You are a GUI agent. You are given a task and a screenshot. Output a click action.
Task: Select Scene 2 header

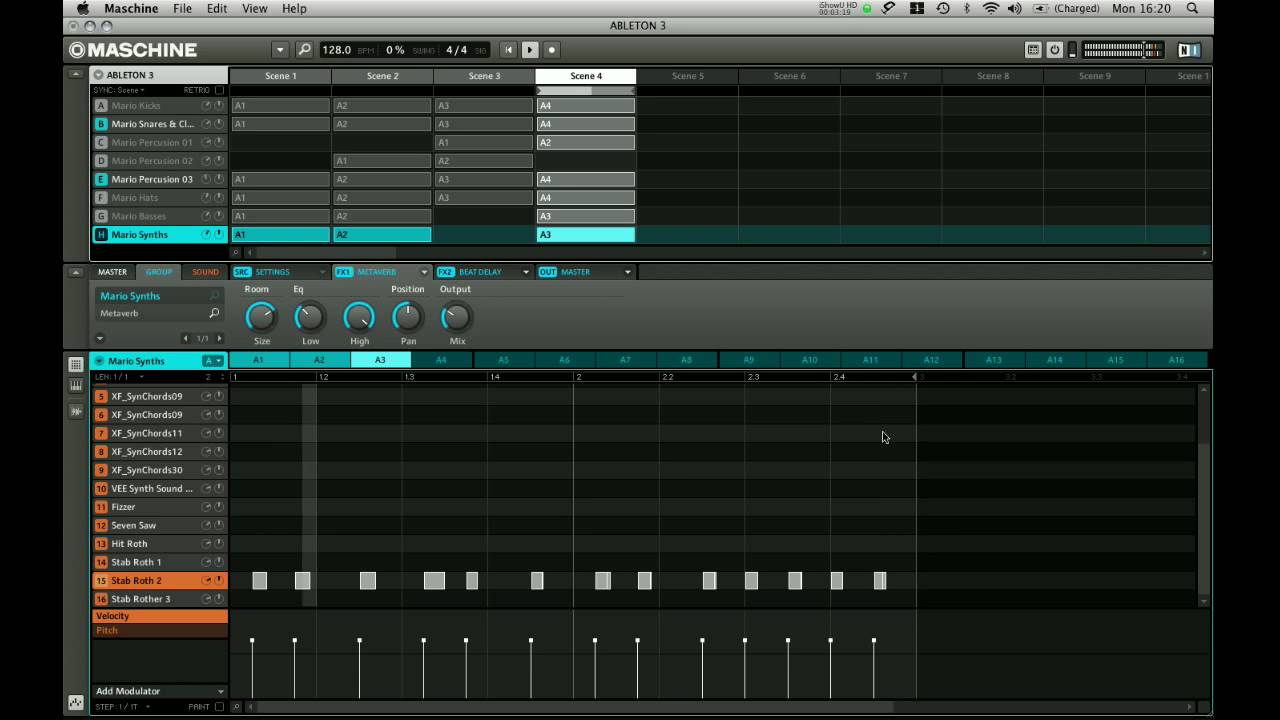(x=382, y=76)
